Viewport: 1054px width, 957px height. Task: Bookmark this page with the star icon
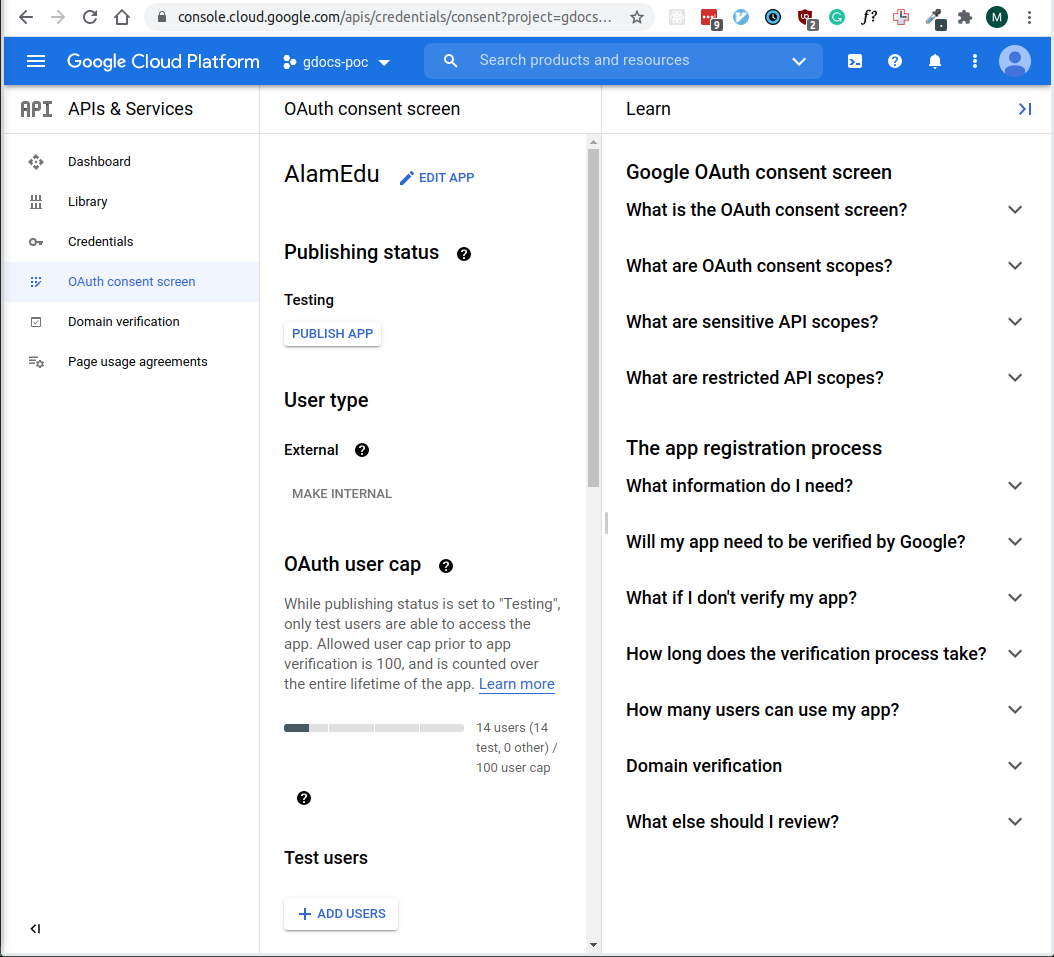pos(637,17)
